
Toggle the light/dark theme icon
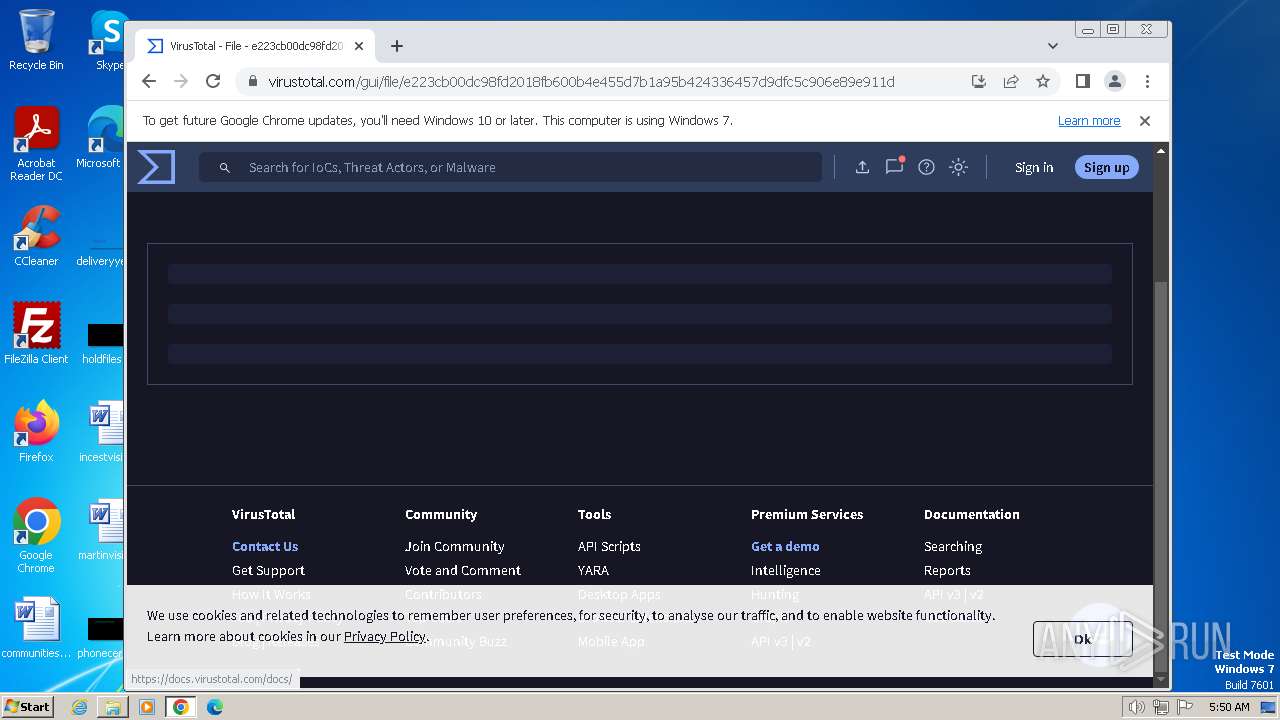(958, 167)
